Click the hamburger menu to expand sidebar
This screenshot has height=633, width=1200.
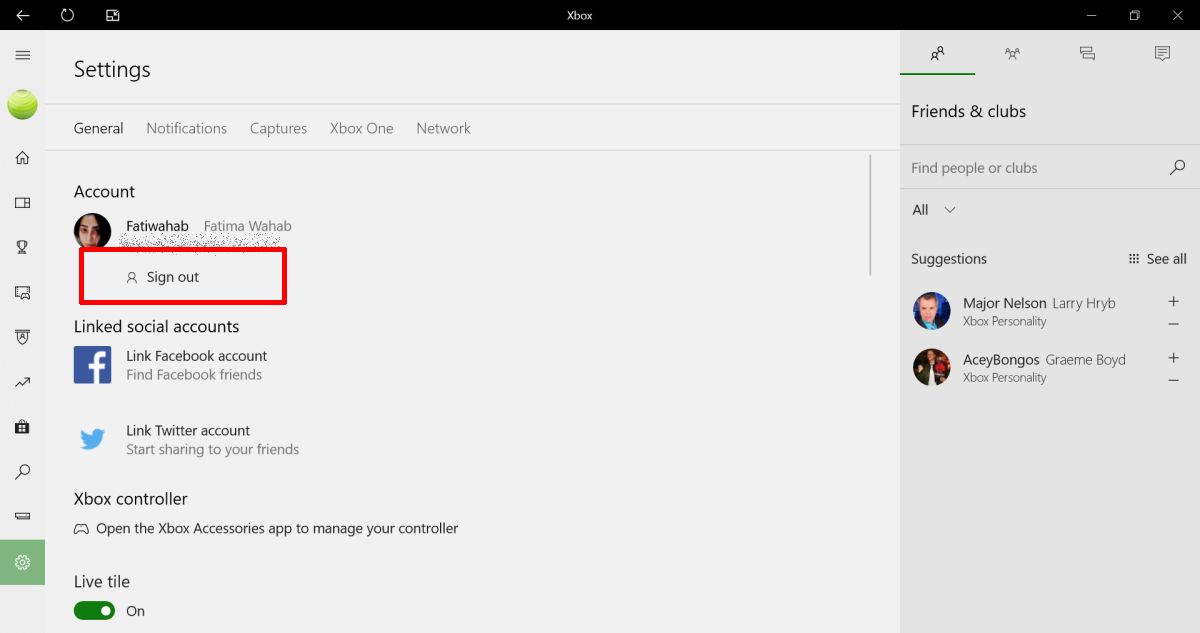tap(22, 55)
